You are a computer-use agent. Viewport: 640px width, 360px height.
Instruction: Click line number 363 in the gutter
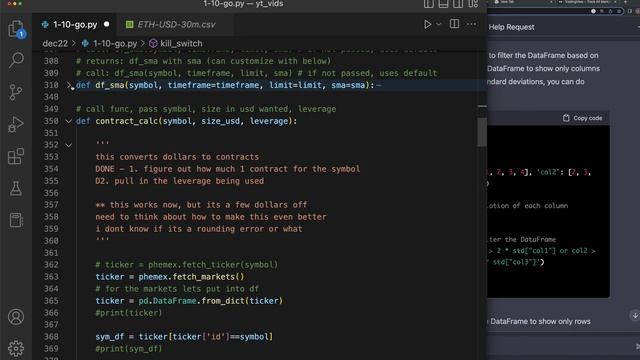[51, 277]
